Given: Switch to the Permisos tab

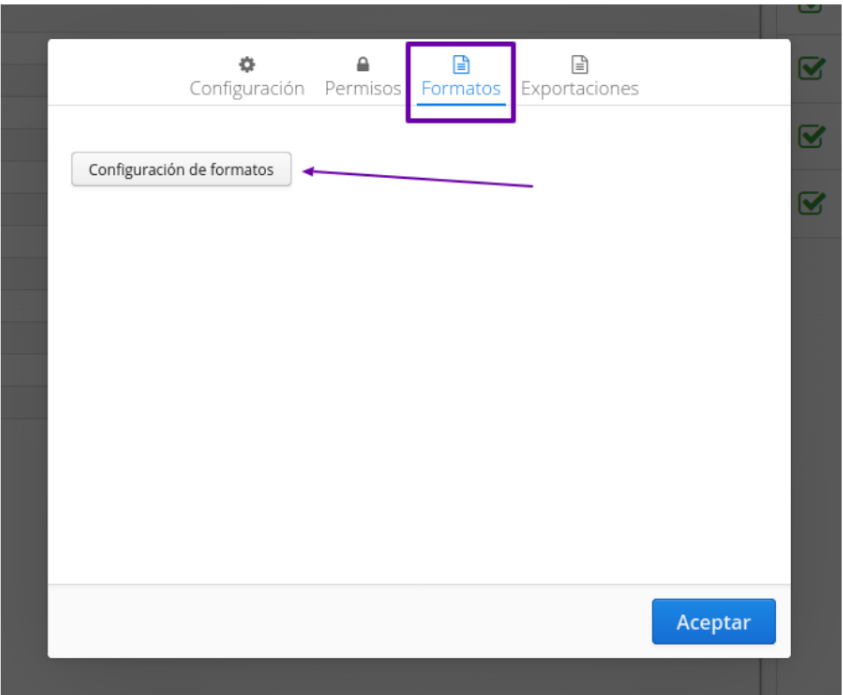Looking at the screenshot, I should 363,77.
